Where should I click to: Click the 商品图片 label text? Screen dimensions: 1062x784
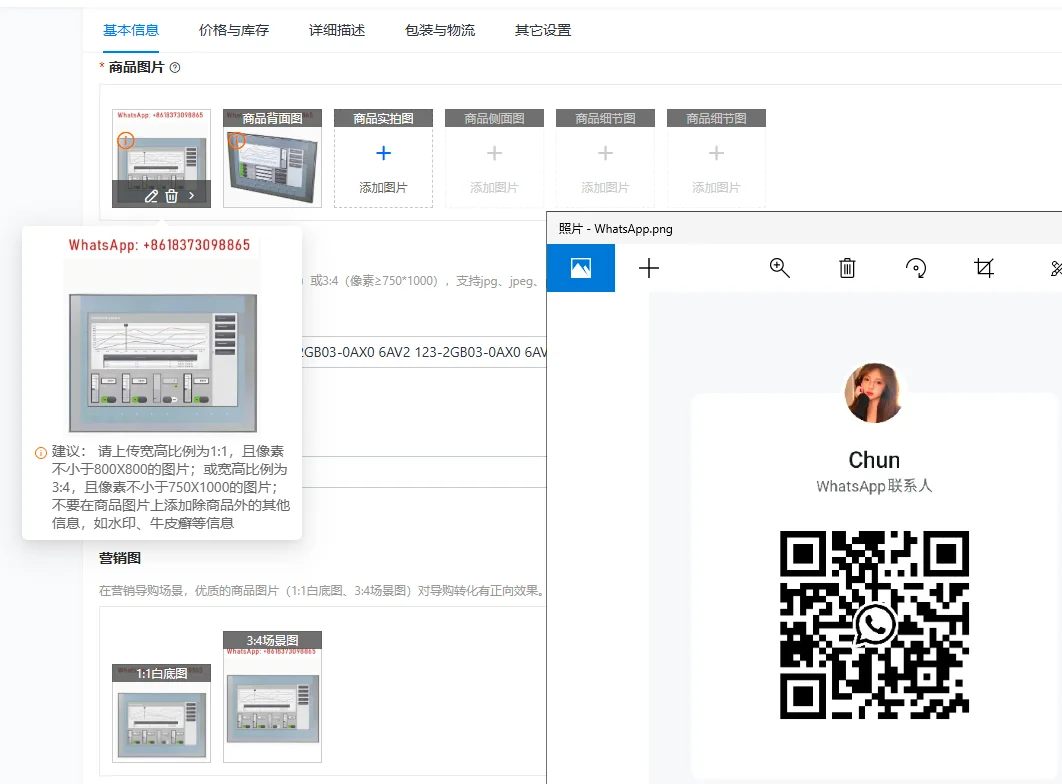click(x=136, y=68)
